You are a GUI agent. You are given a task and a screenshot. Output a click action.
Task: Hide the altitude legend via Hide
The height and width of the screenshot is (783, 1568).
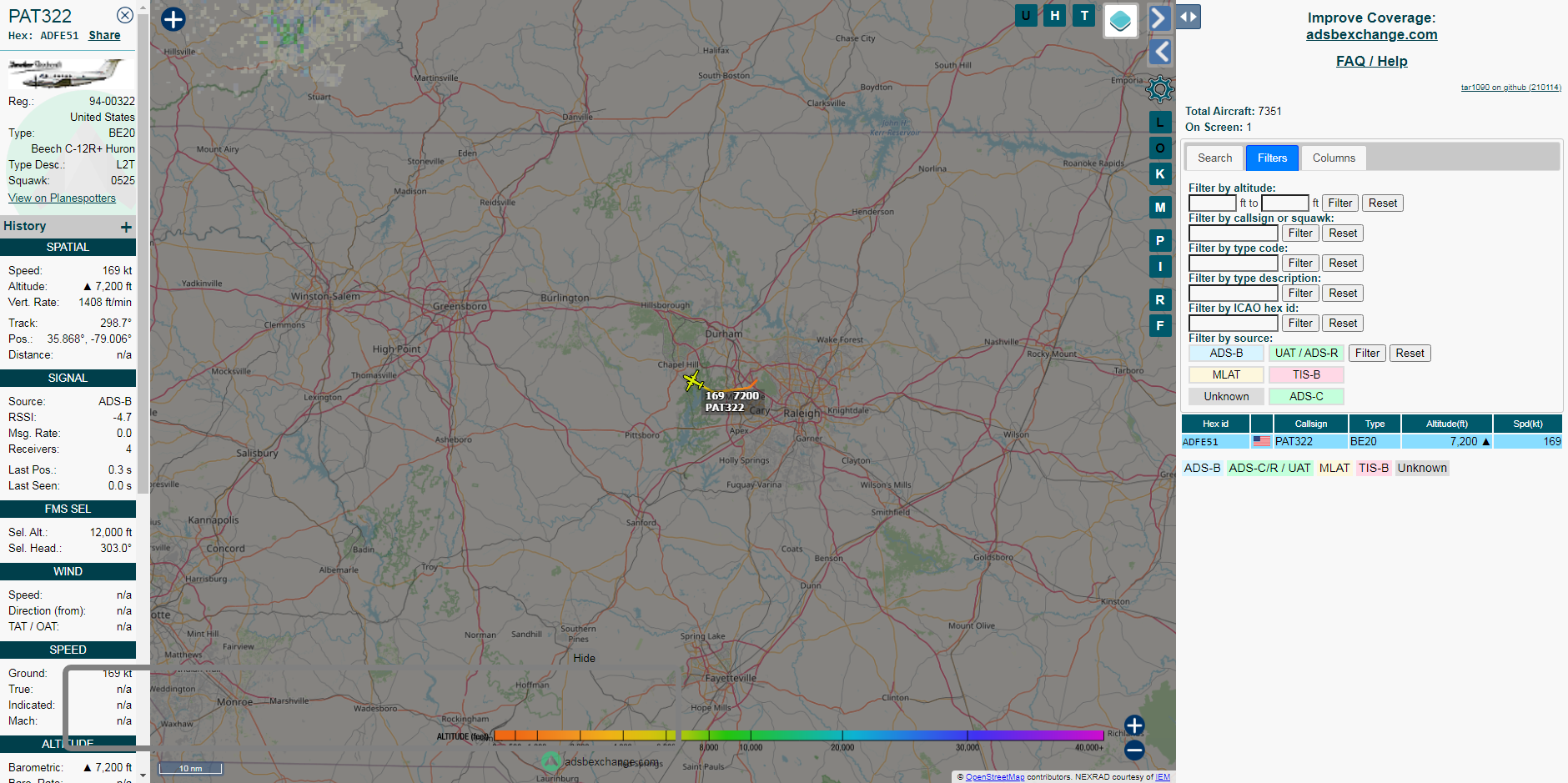[584, 658]
